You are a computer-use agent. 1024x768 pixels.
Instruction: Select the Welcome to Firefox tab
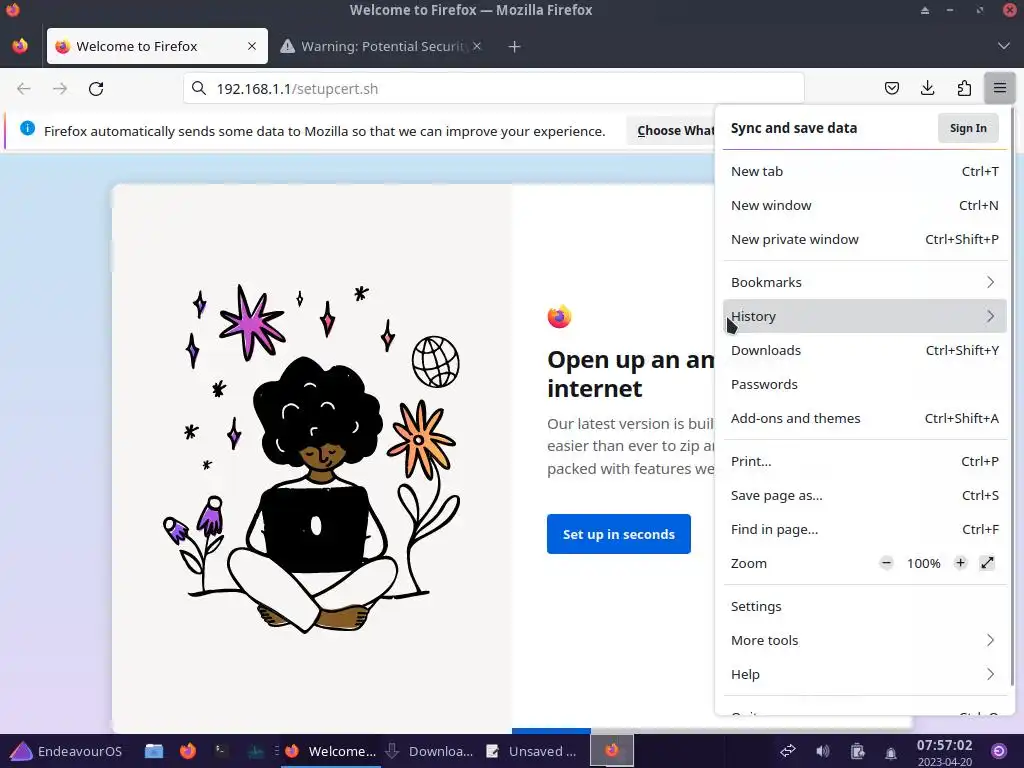(157, 46)
